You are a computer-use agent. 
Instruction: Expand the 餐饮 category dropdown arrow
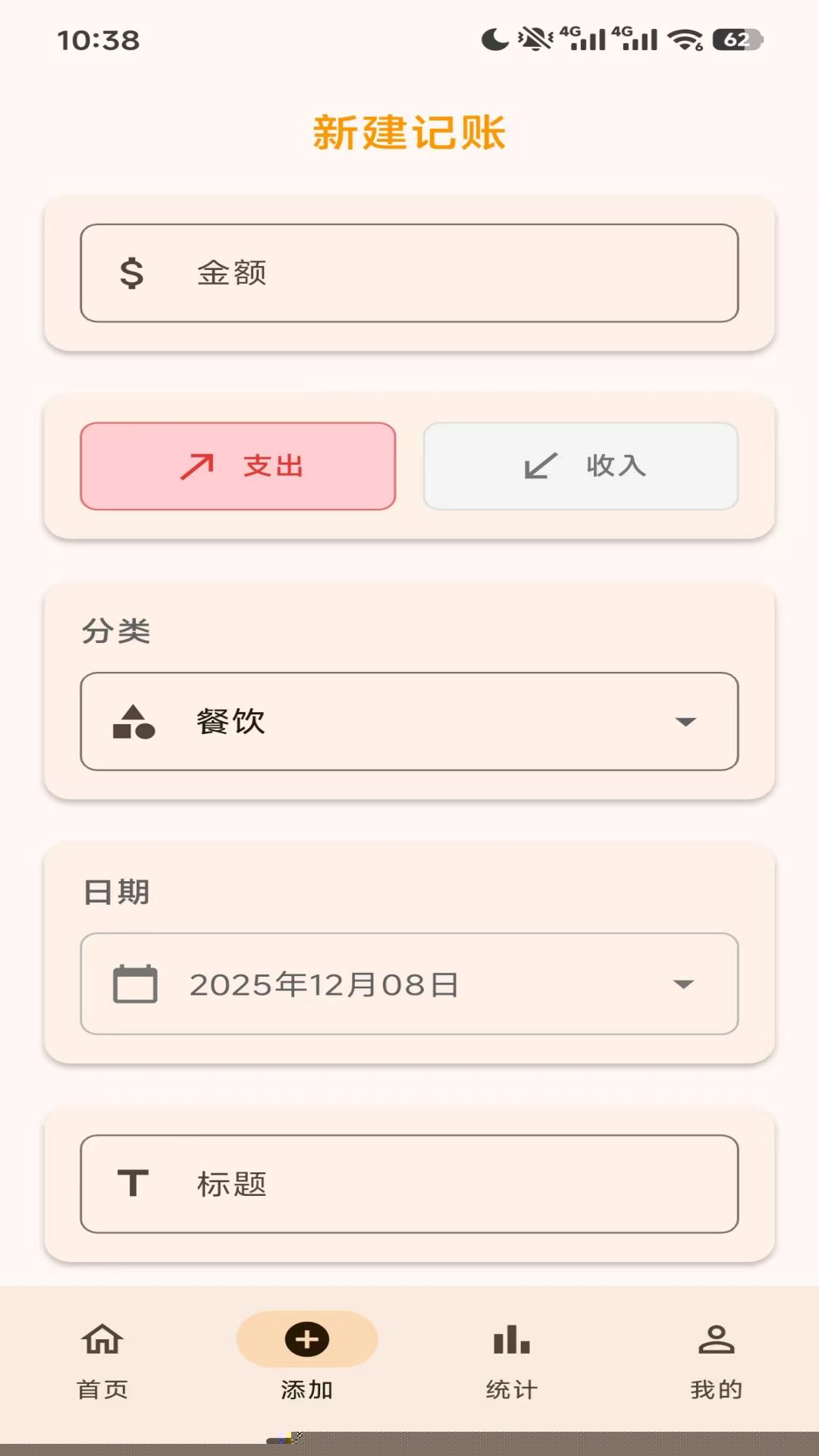pos(686,722)
